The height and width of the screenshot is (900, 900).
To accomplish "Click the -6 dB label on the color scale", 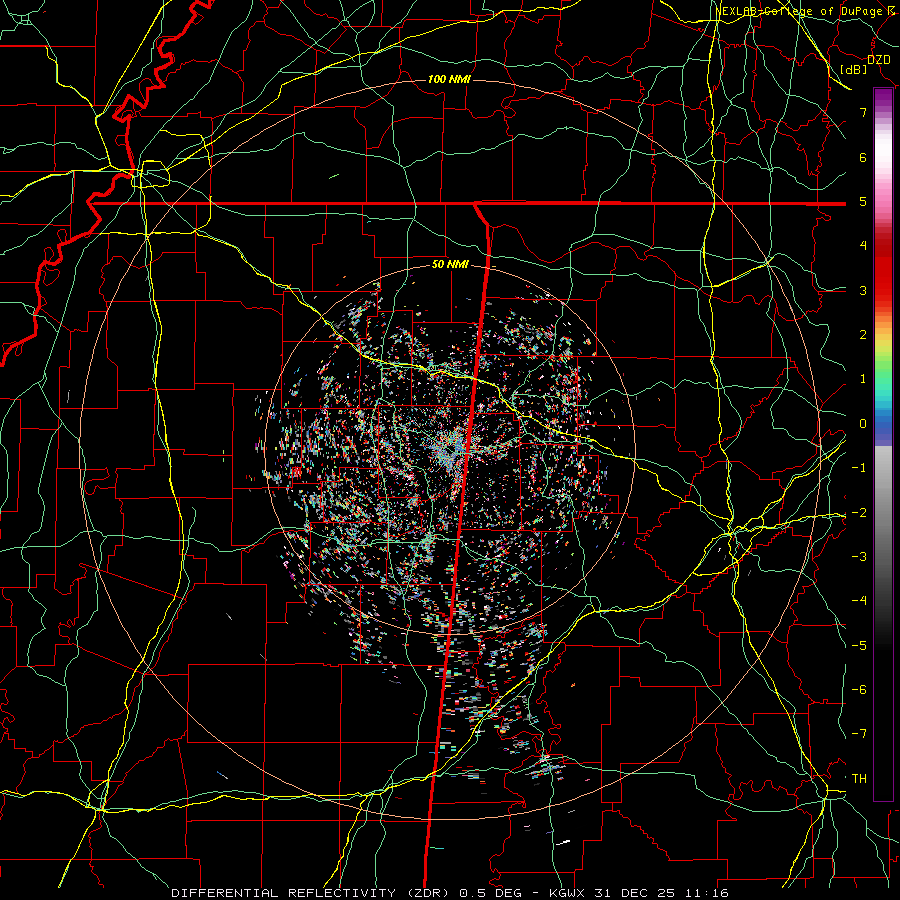I will [x=859, y=690].
